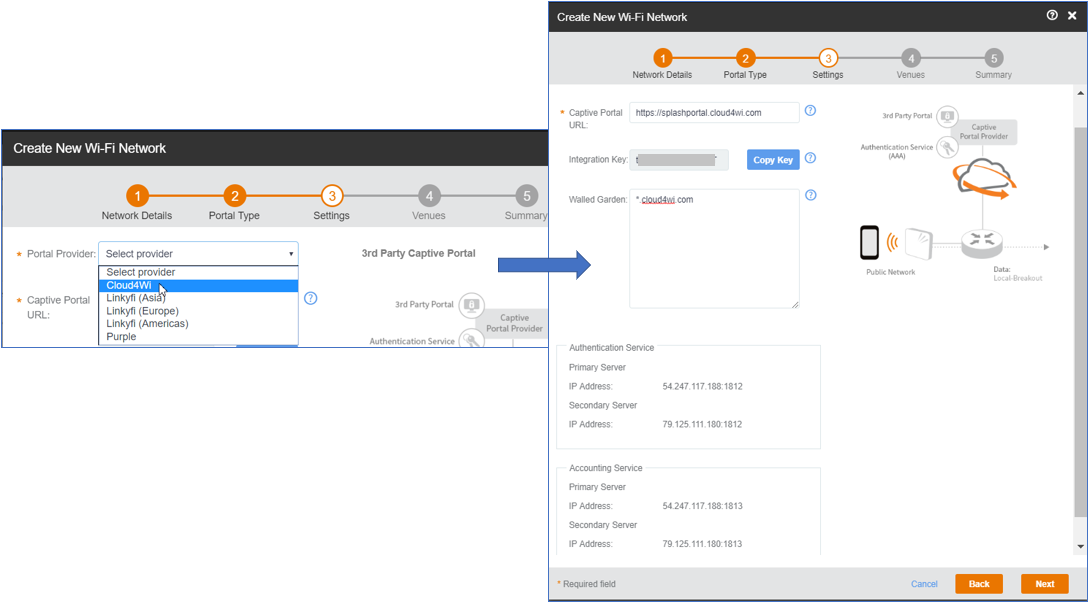This screenshot has width=1089, height=603.
Task: Close the Create New Wi-Fi Network dialog
Action: 1072,16
